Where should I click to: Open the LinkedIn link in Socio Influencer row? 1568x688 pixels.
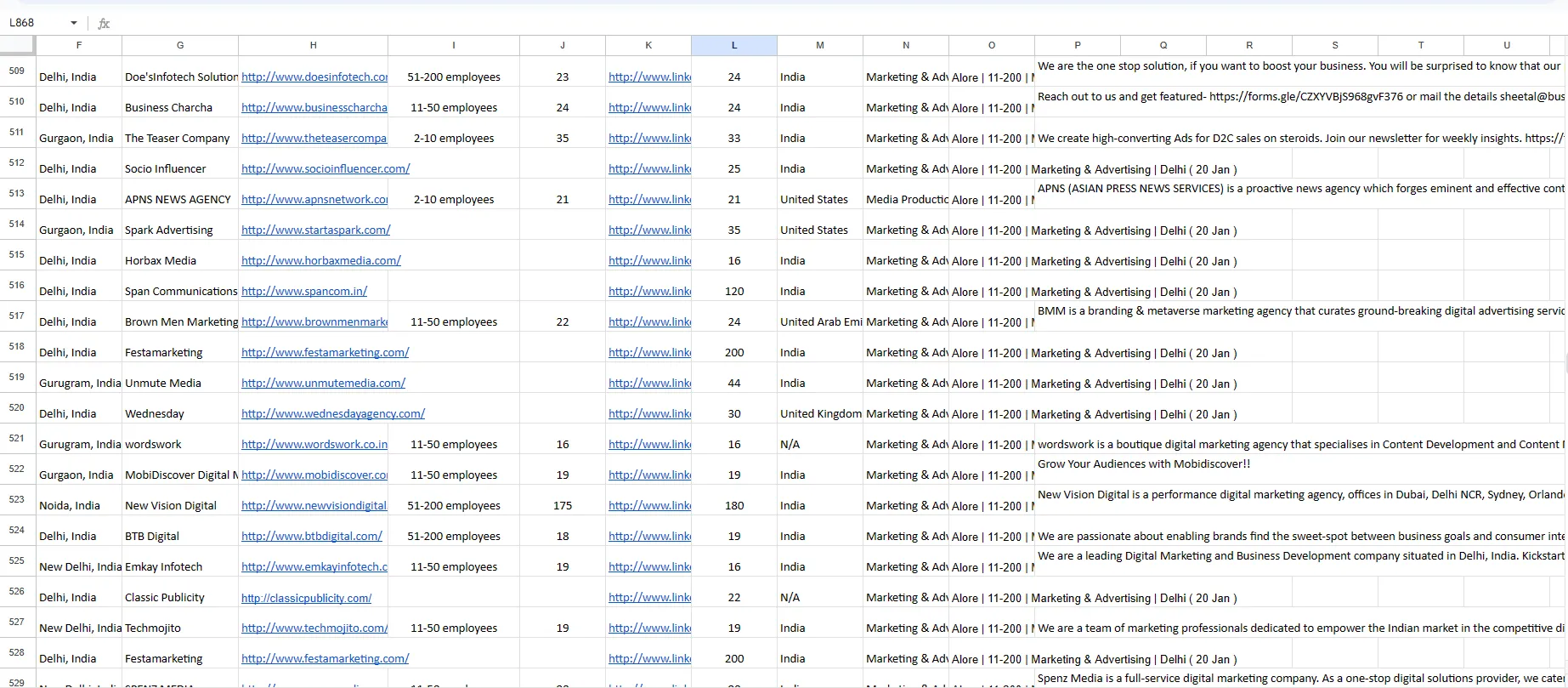tap(650, 168)
